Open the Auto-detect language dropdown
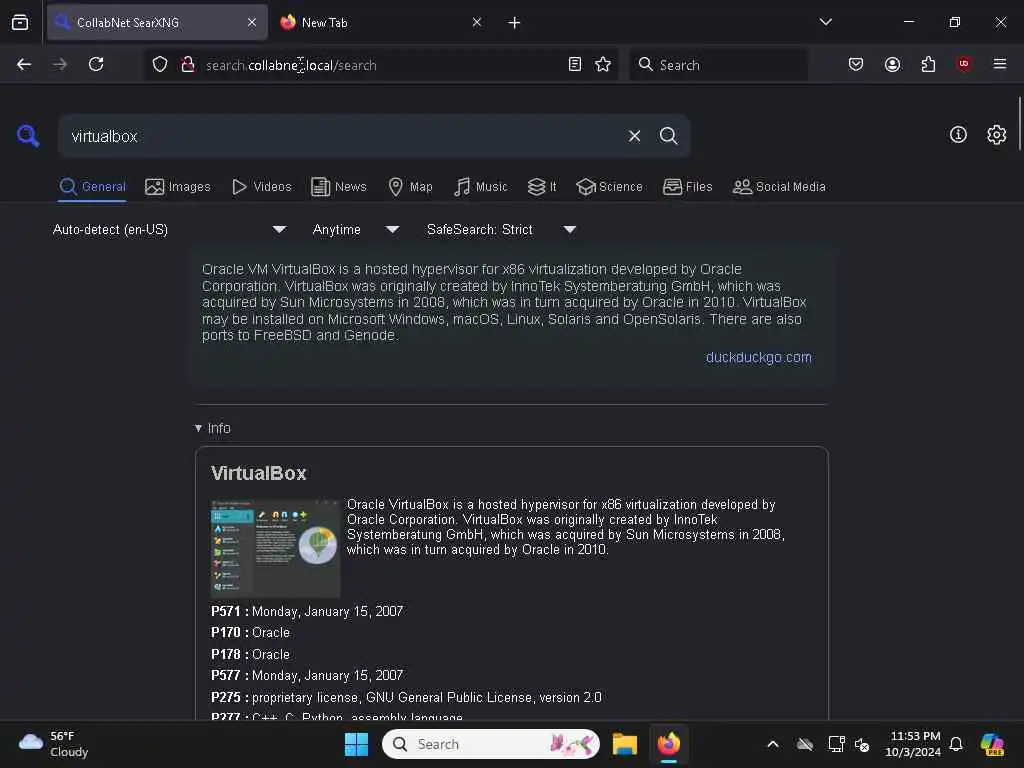 [170, 229]
